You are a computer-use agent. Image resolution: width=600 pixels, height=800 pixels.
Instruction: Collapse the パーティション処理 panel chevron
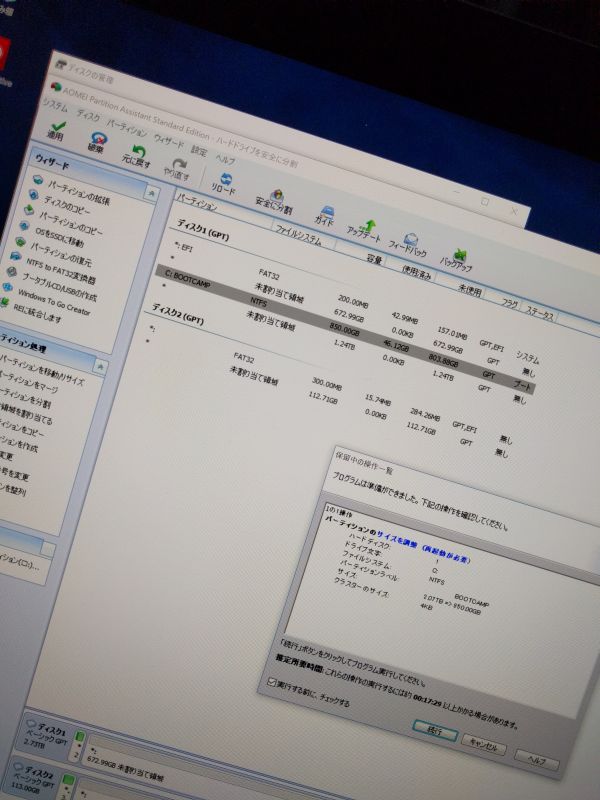pos(101,365)
